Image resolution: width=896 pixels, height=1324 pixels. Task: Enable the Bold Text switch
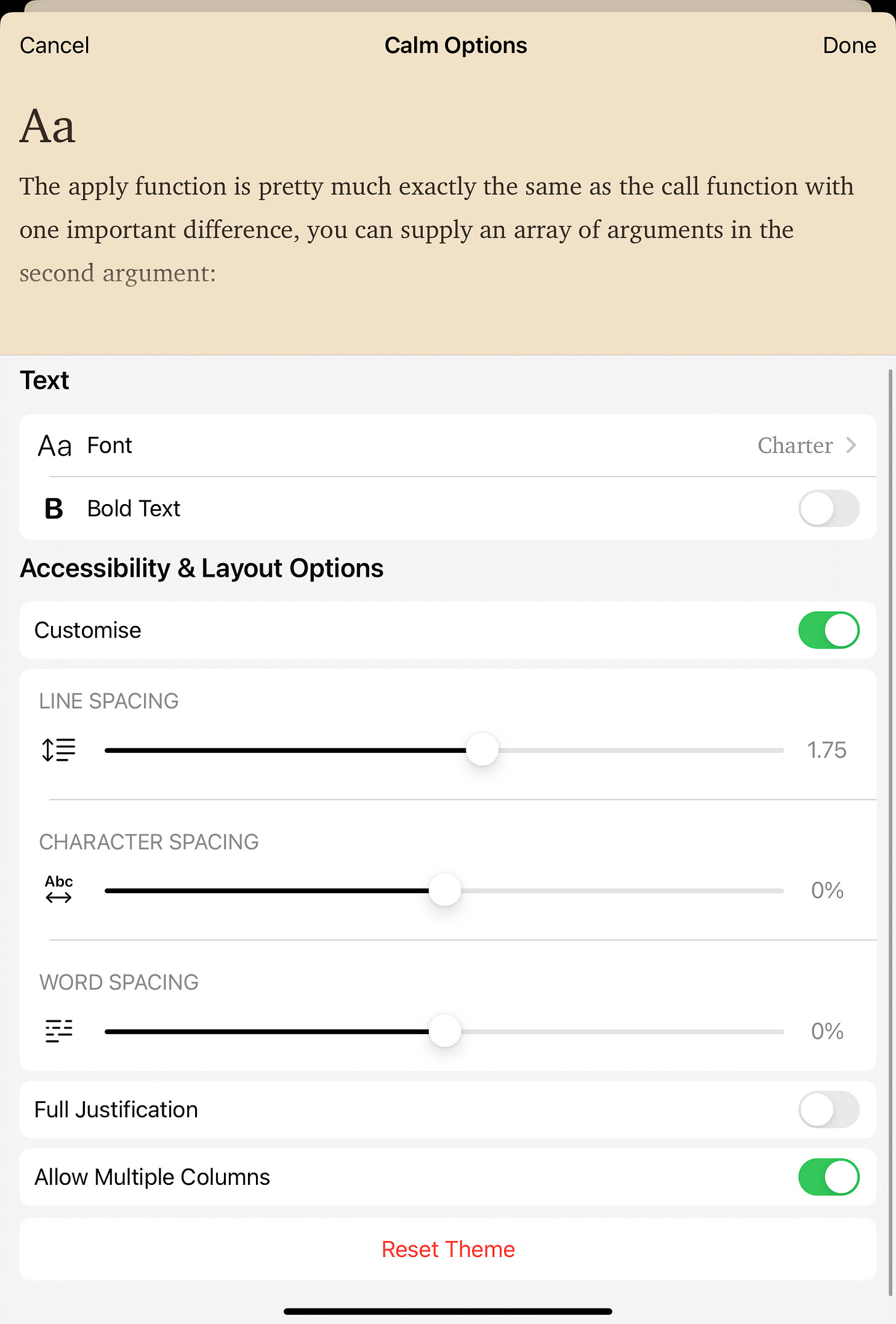click(x=828, y=509)
